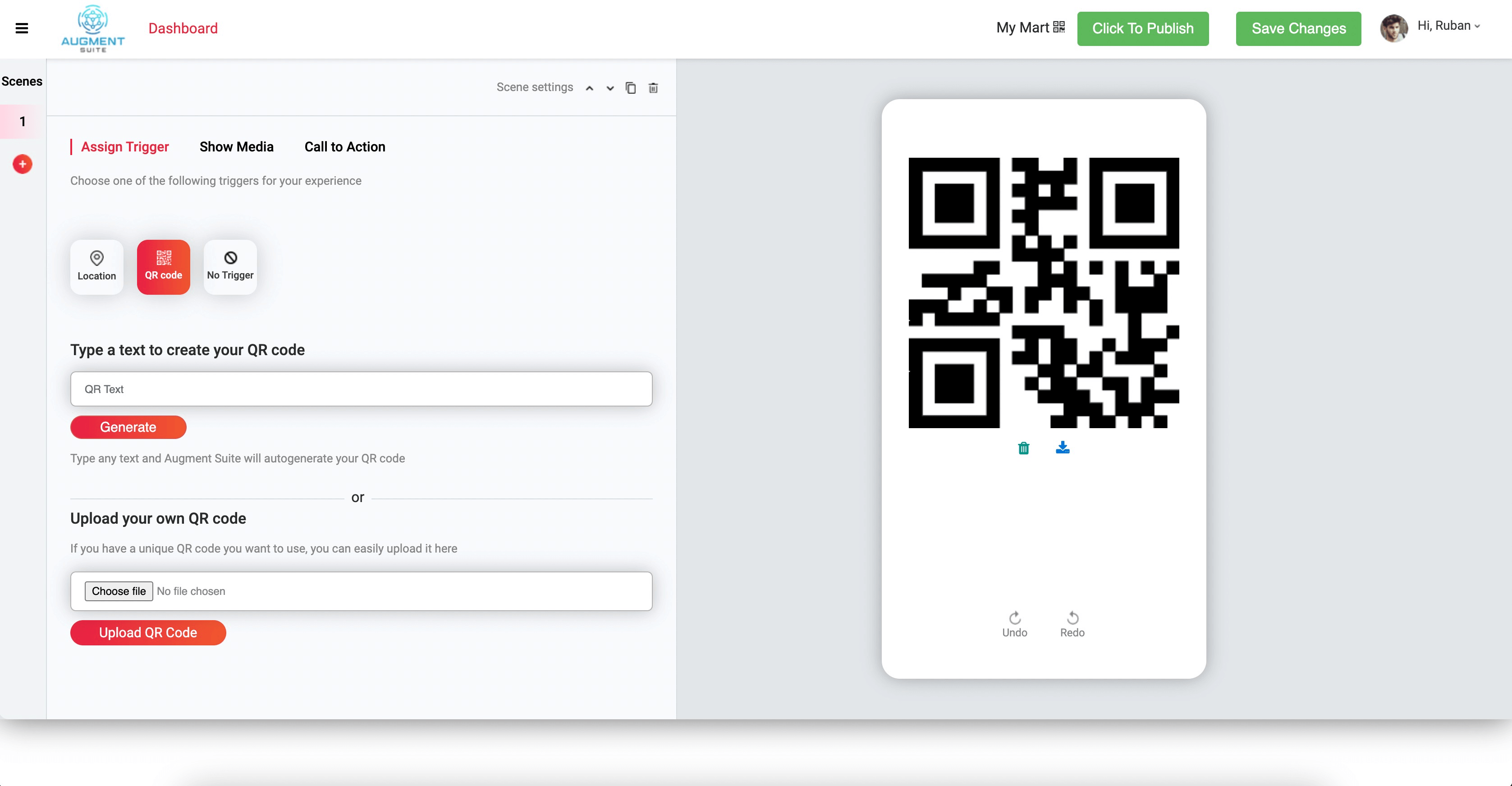
Task: Click the hamburger menu icon top left
Action: click(22, 28)
